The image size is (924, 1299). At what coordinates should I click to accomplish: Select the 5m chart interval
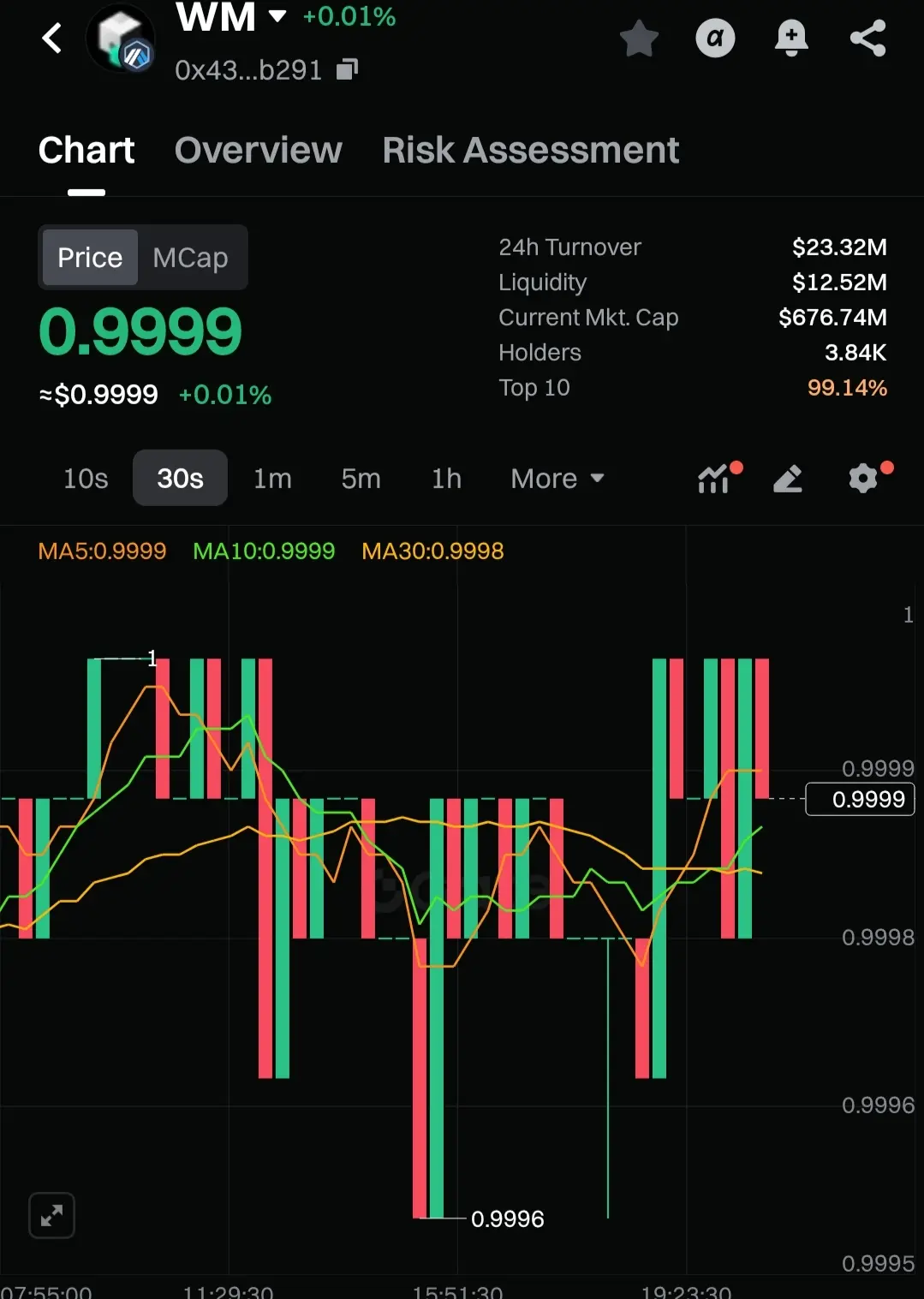coord(361,478)
